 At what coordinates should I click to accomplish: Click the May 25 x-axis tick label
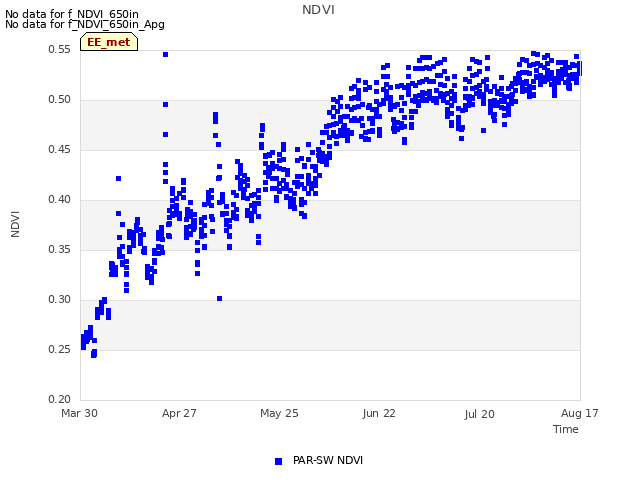279,413
